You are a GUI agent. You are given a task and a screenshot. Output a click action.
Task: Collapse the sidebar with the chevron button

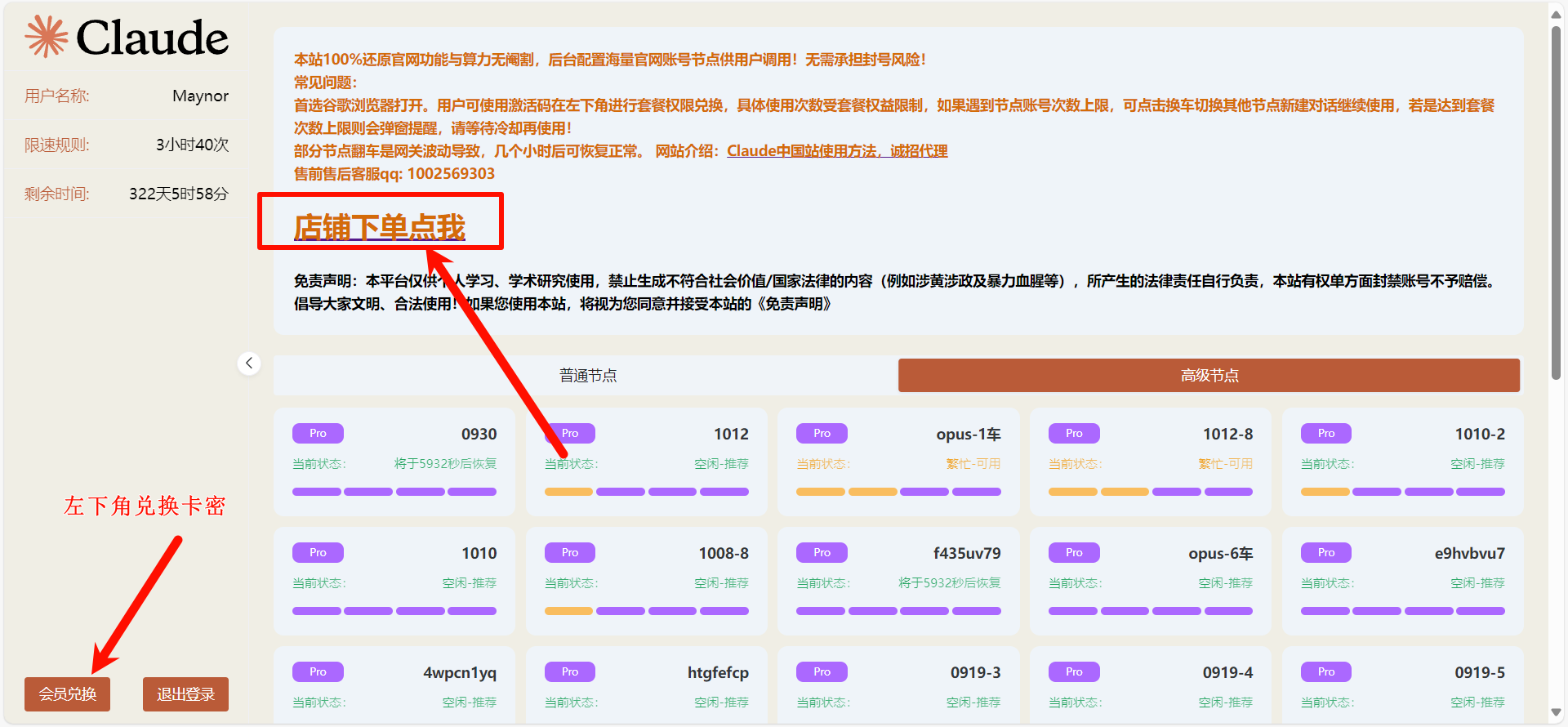point(249,363)
